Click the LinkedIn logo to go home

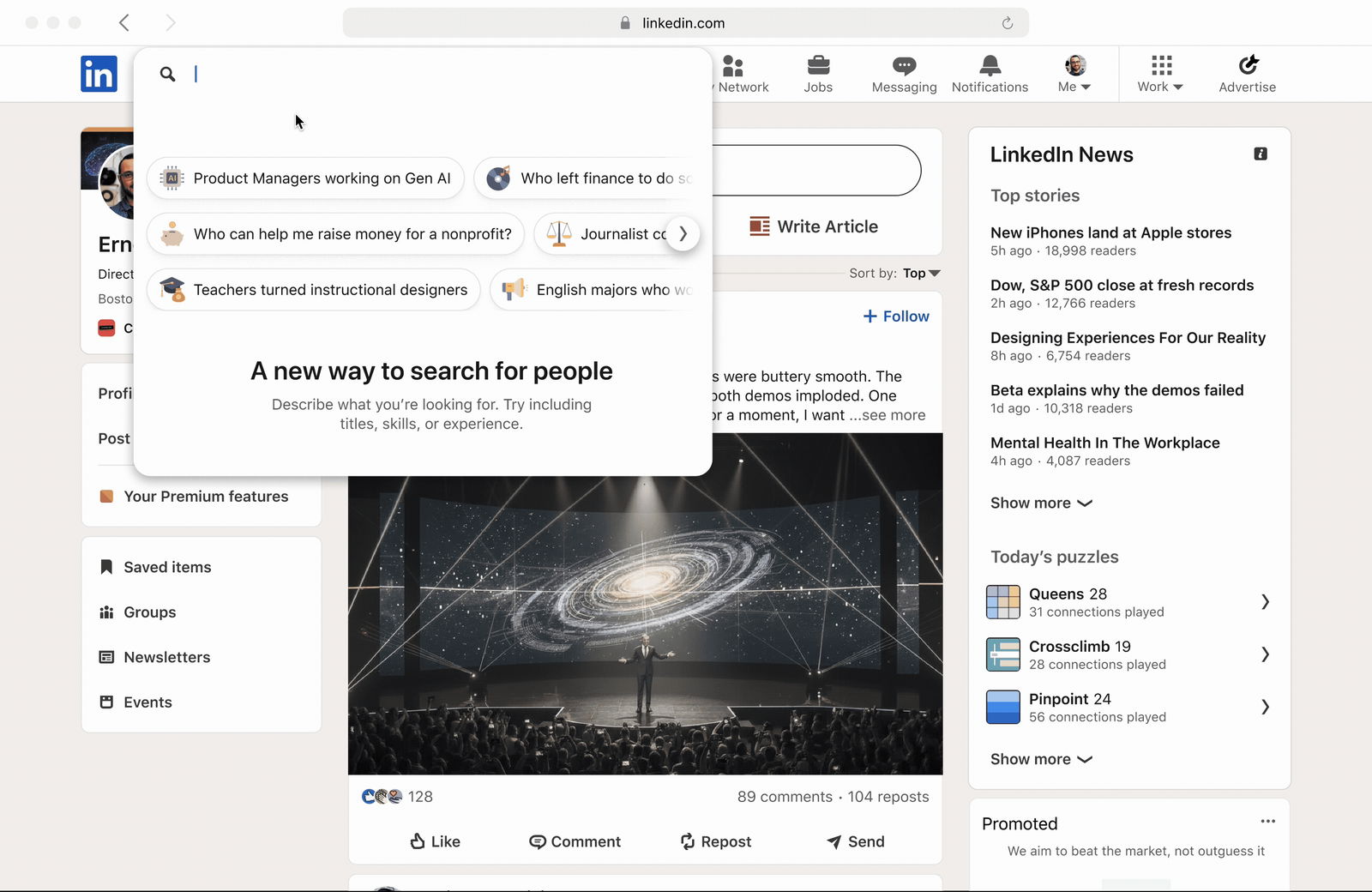click(x=99, y=74)
